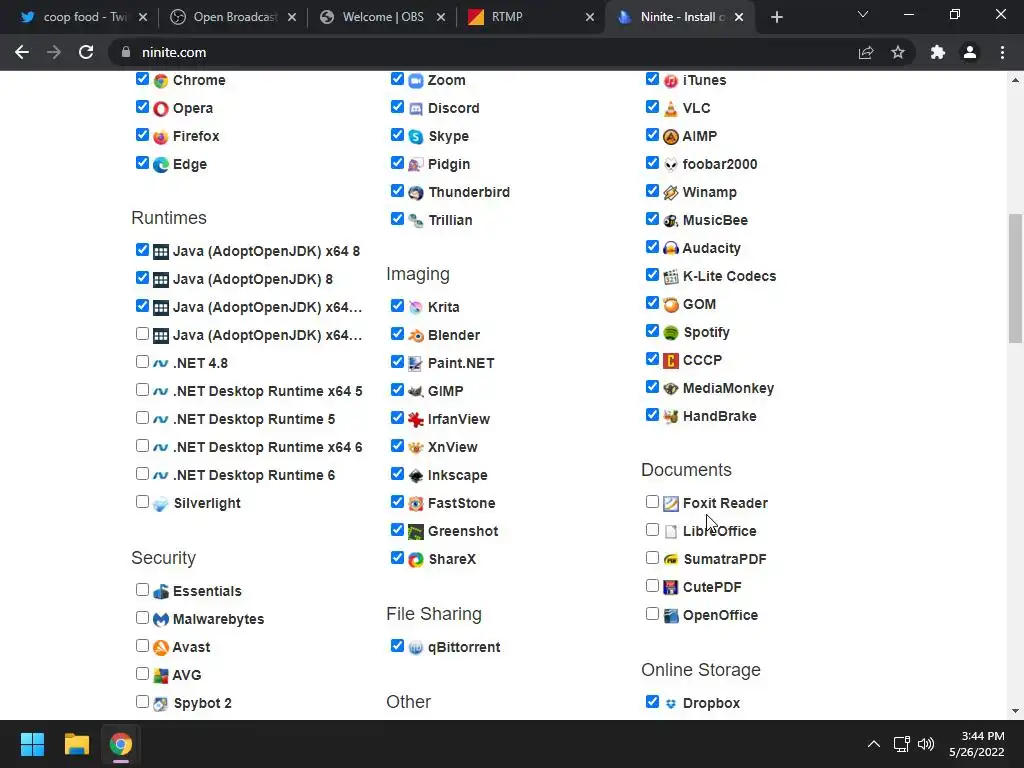The height and width of the screenshot is (768, 1024).
Task: Open Chrome extensions puzzle icon
Action: pos(938,52)
